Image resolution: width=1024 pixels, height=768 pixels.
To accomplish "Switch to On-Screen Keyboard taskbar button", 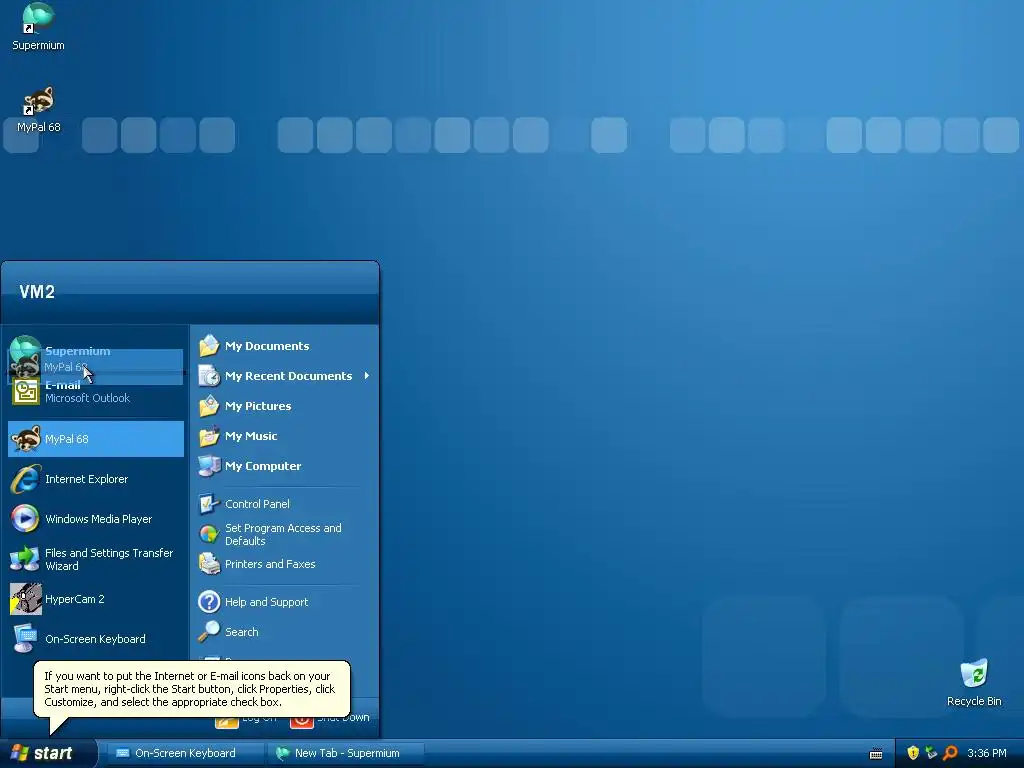I will 185,753.
